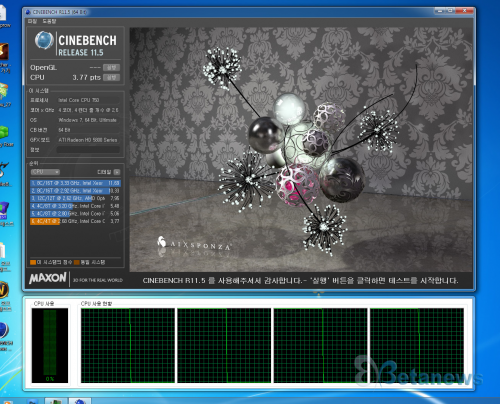500x404 pixels.
Task: Click the third CPU usage history graph
Action: (x=320, y=345)
